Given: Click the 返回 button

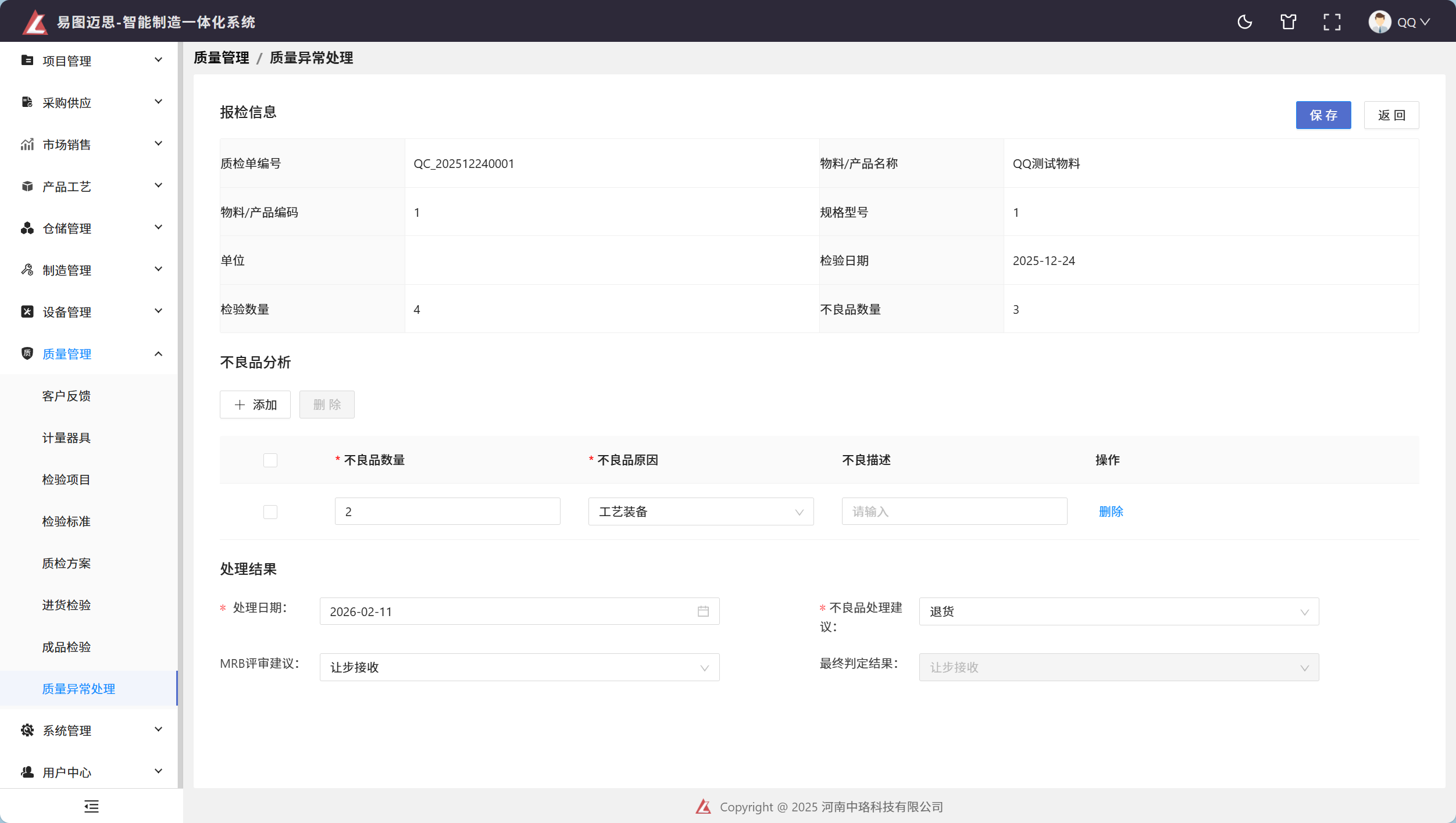Looking at the screenshot, I should point(1391,115).
